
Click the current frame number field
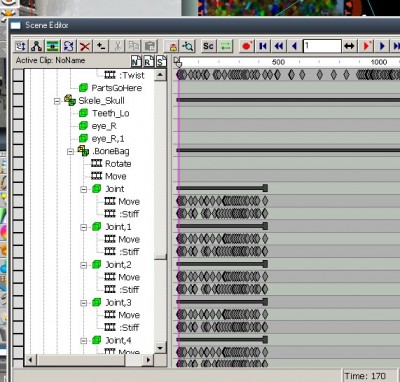tap(322, 46)
